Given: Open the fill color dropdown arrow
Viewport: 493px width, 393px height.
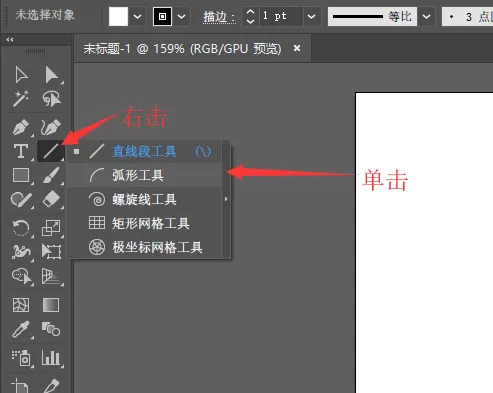Looking at the screenshot, I should (137, 16).
